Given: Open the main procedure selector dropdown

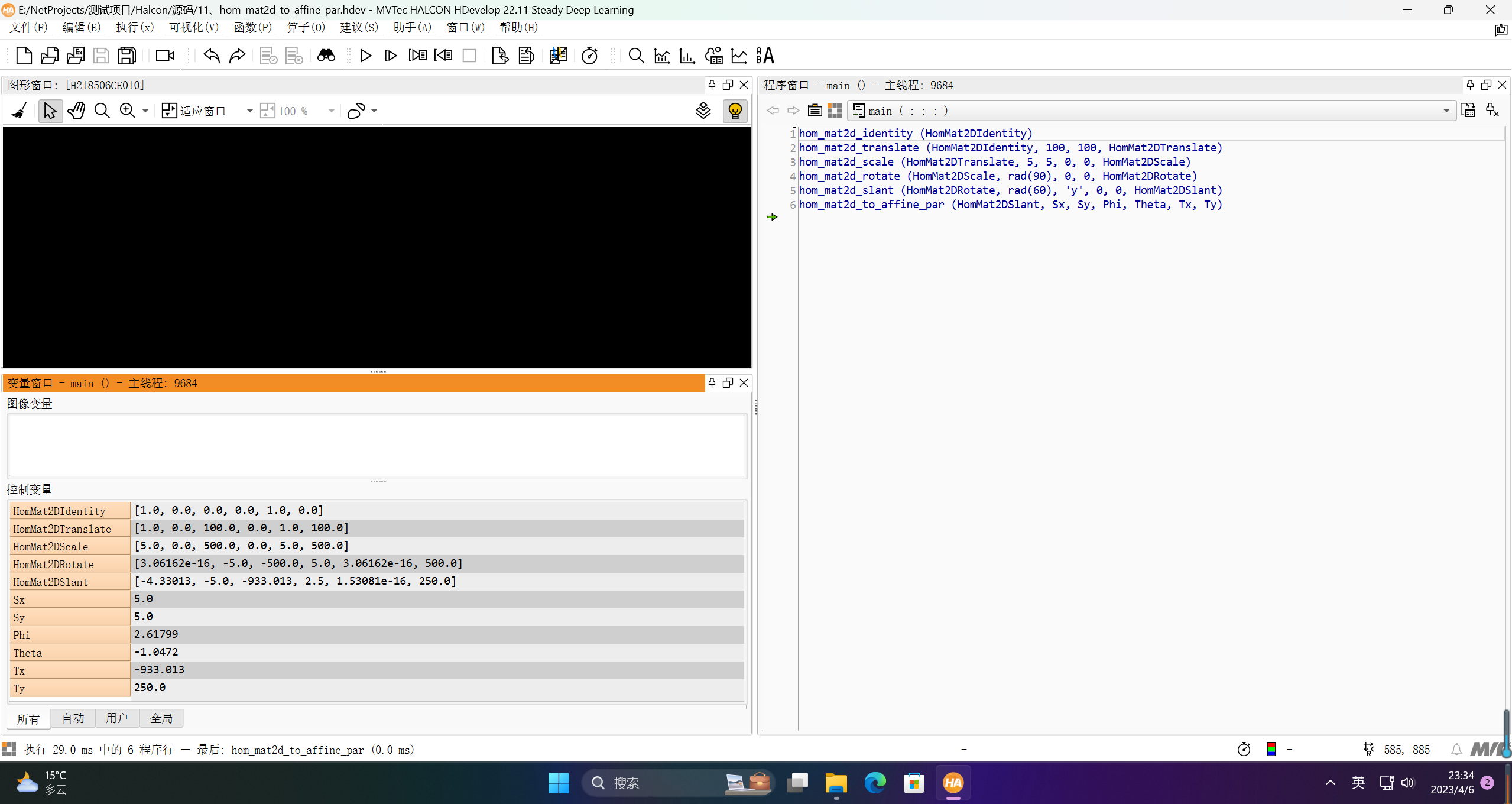Looking at the screenshot, I should (x=1446, y=111).
